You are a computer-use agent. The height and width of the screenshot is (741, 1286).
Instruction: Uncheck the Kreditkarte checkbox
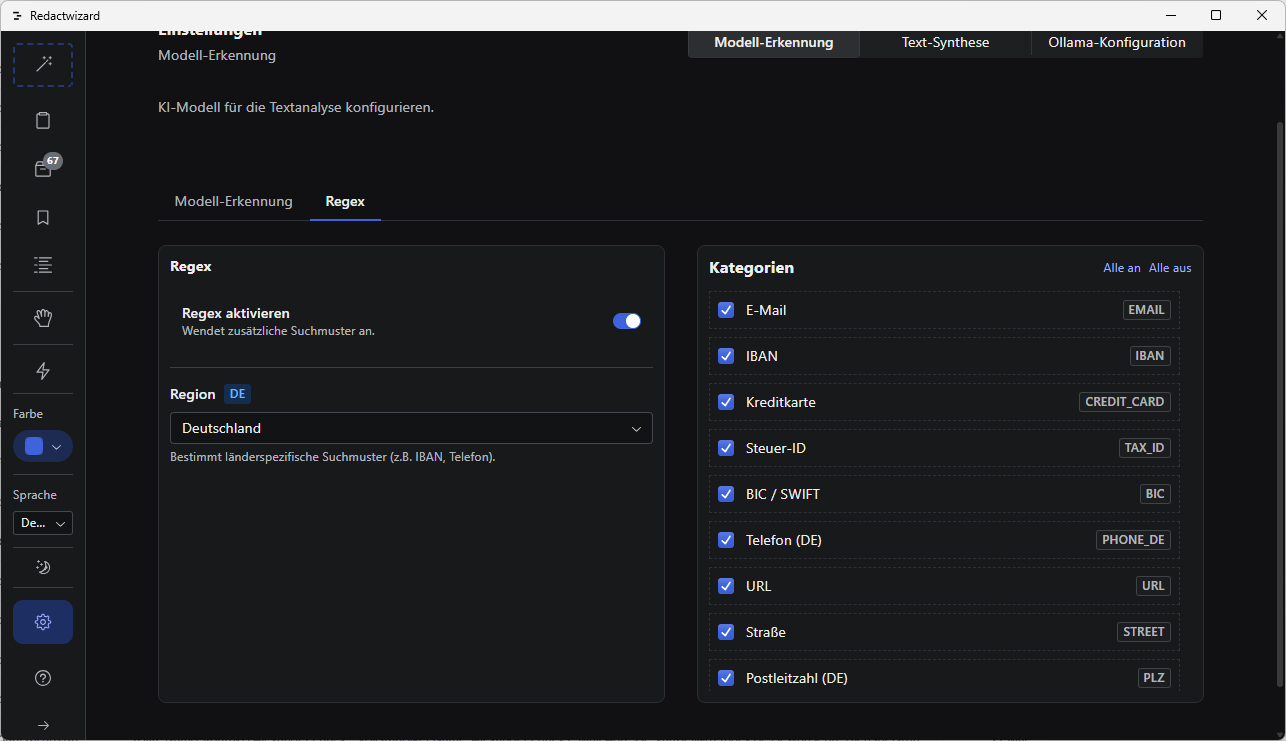(726, 402)
